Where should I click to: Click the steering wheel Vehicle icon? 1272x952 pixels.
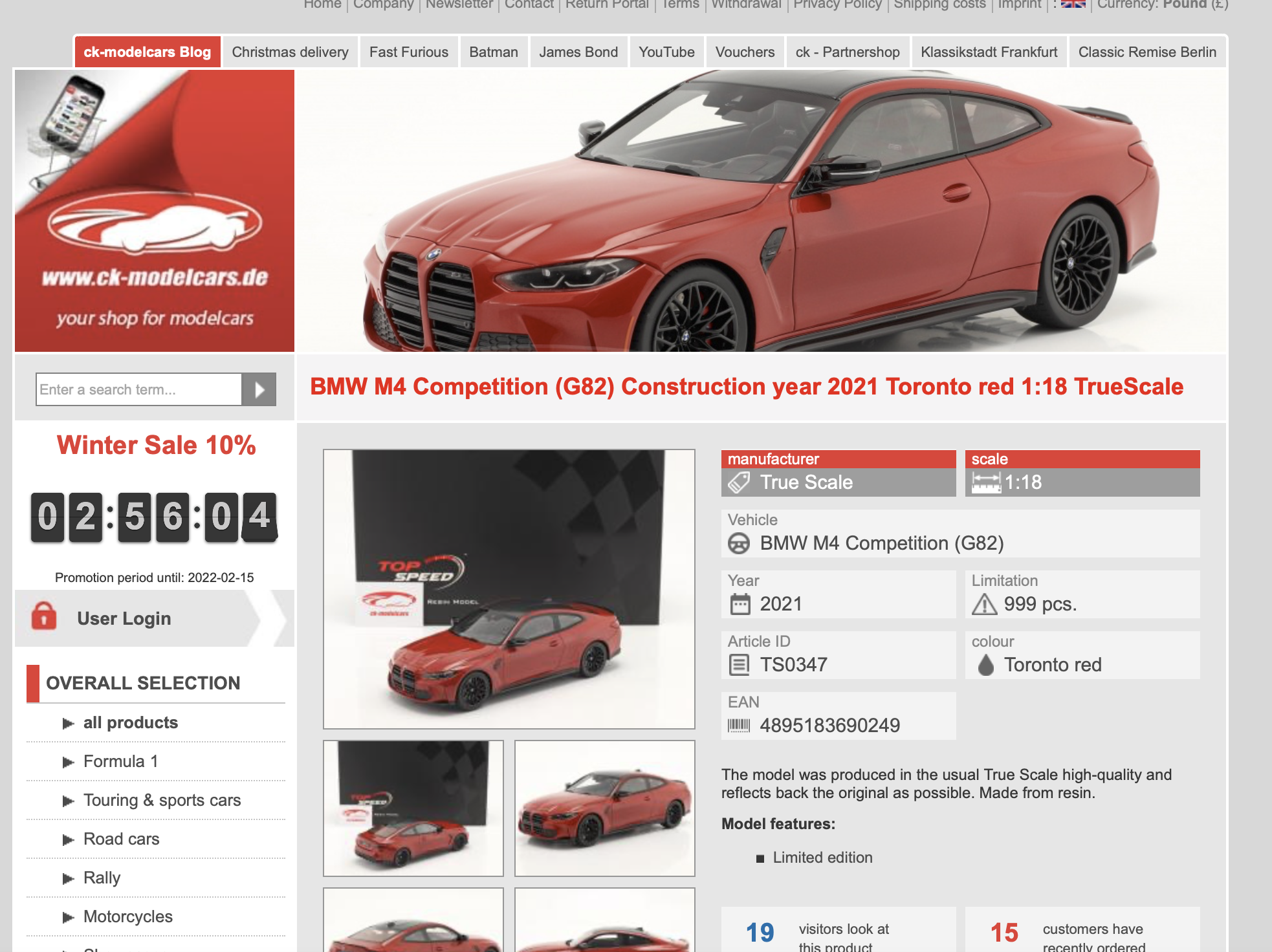click(739, 543)
